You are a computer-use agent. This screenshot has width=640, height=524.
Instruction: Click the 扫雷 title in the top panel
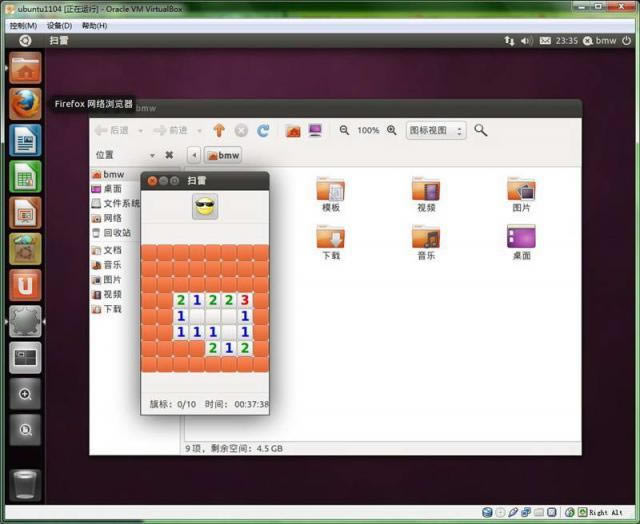(59, 40)
